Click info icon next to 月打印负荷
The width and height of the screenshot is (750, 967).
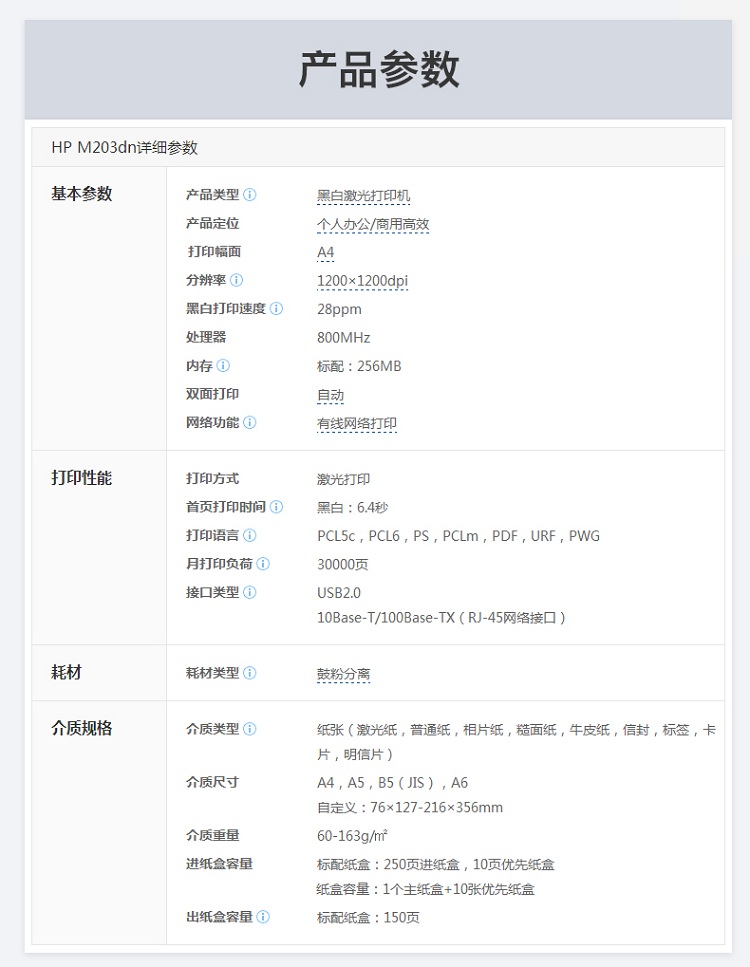coord(263,564)
